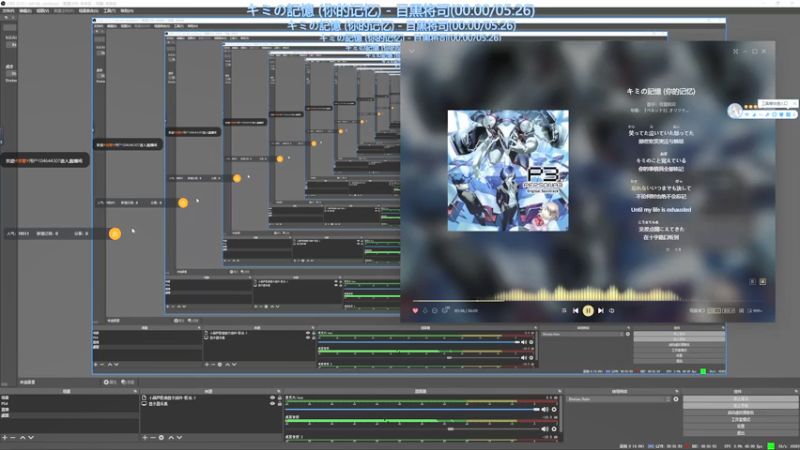
Task: Click the orange circle icon in chat overlay
Action: 115,234
